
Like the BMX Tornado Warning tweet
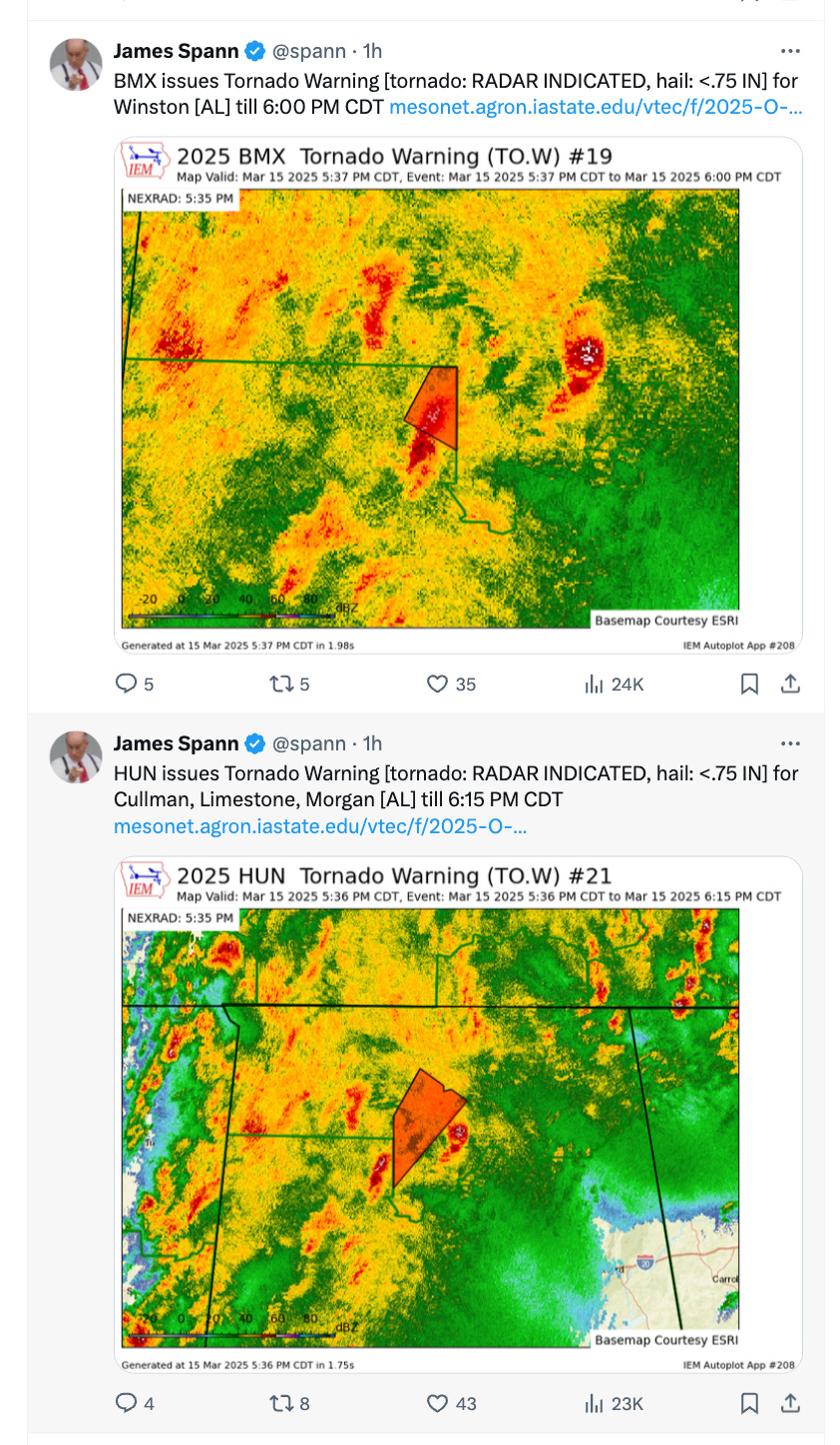(x=437, y=684)
